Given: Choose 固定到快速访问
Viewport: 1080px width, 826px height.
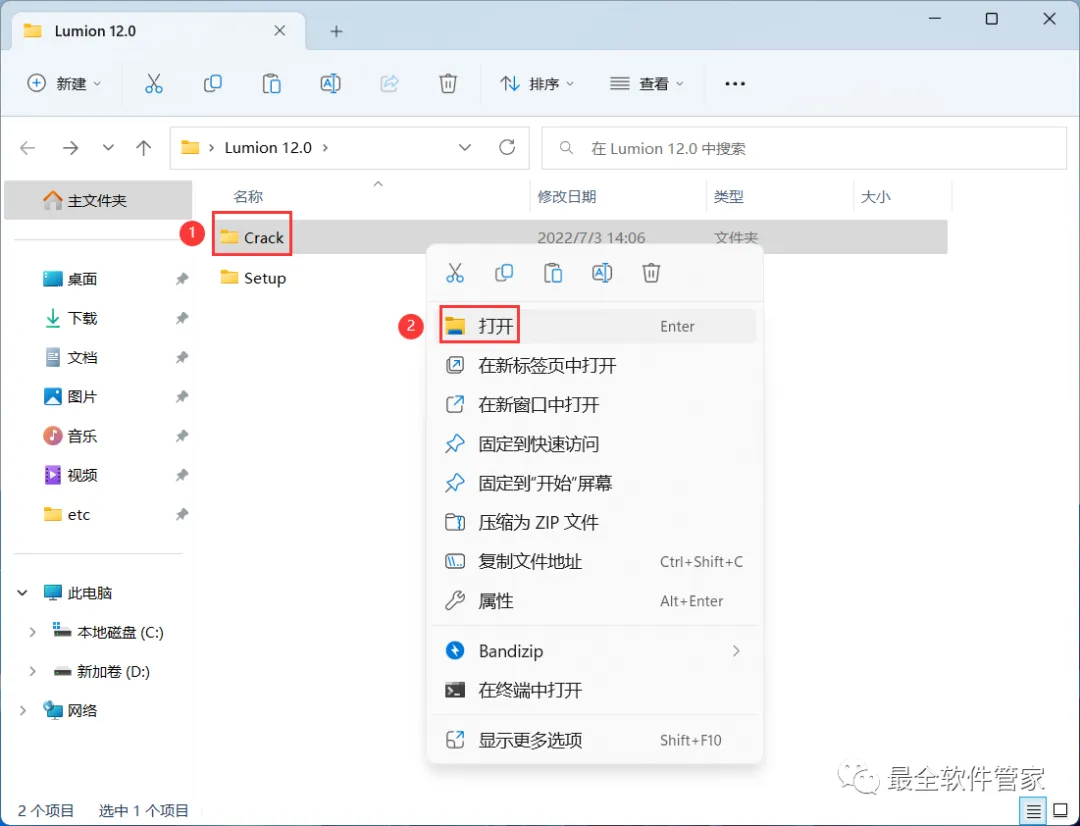Looking at the screenshot, I should coord(594,444).
